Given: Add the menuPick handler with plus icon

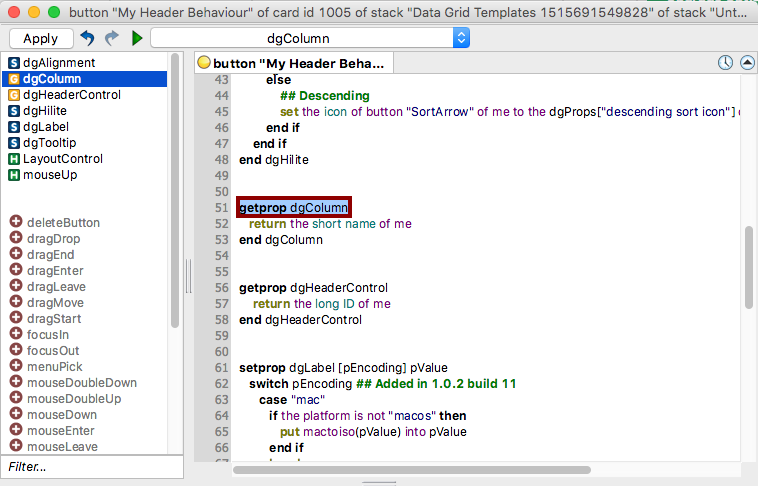Looking at the screenshot, I should point(16,365).
